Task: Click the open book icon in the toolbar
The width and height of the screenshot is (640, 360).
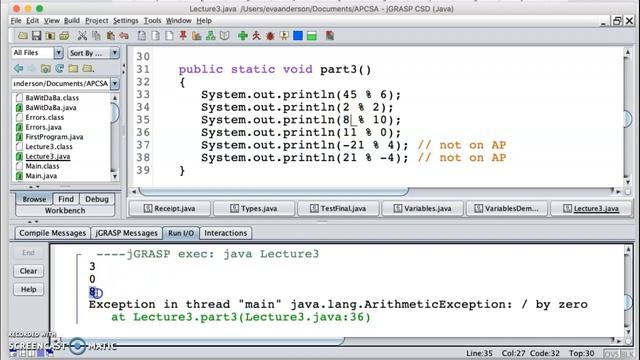Action: click(x=224, y=36)
